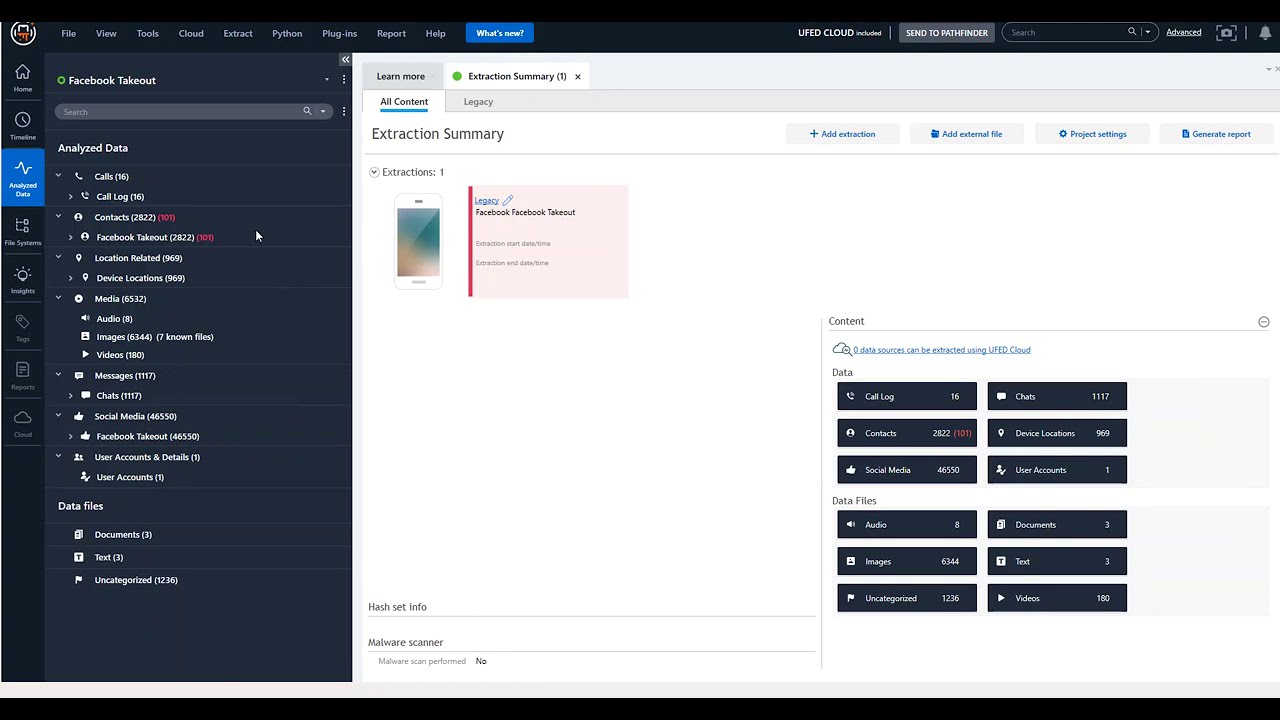
Task: Expand Facebook Takeout (2822) contacts node
Action: [70, 237]
